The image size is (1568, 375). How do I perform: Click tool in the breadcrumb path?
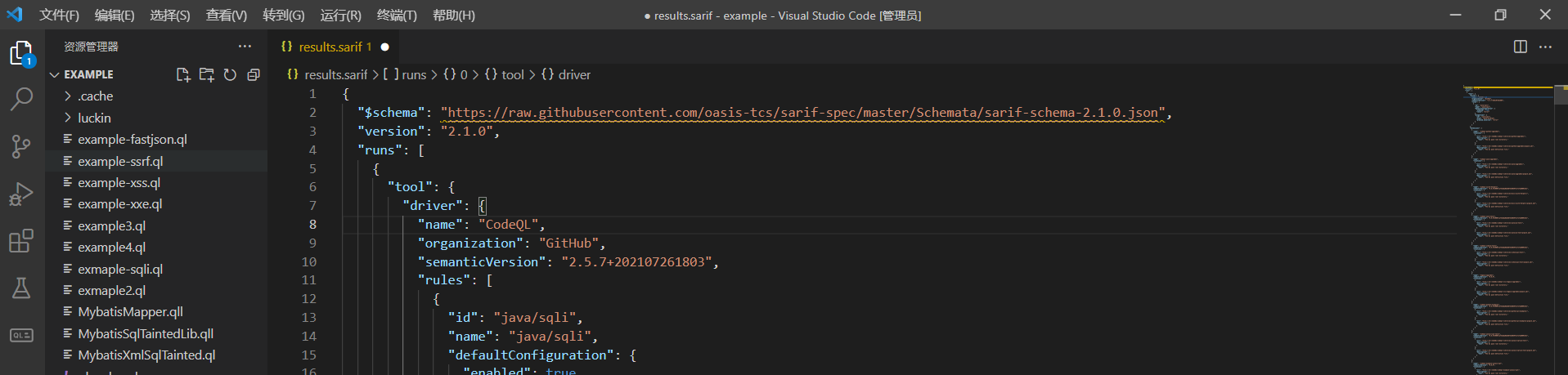tap(513, 74)
